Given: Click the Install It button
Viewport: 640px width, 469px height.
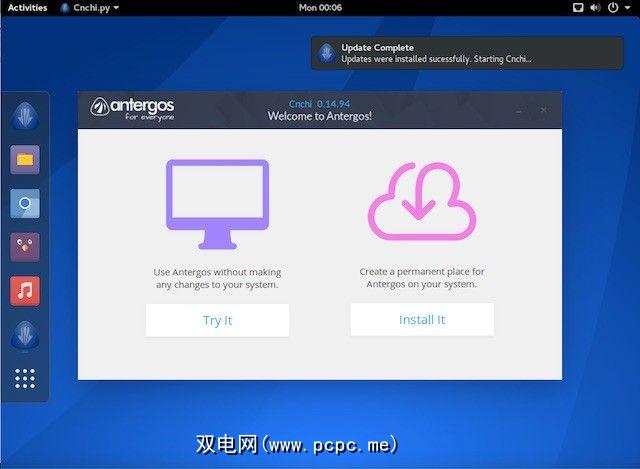Looking at the screenshot, I should 422,320.
